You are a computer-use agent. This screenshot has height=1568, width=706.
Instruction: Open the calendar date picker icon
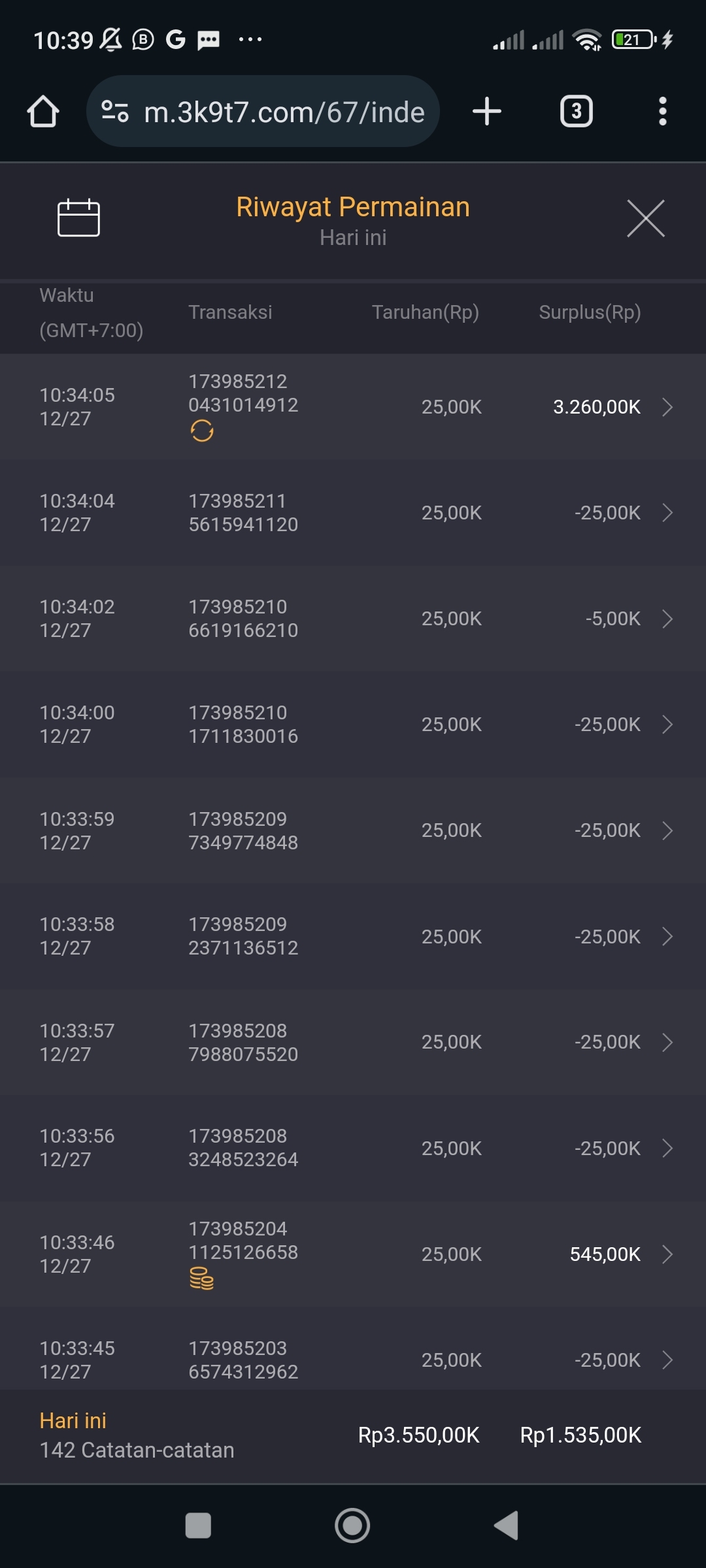pyautogui.click(x=78, y=218)
